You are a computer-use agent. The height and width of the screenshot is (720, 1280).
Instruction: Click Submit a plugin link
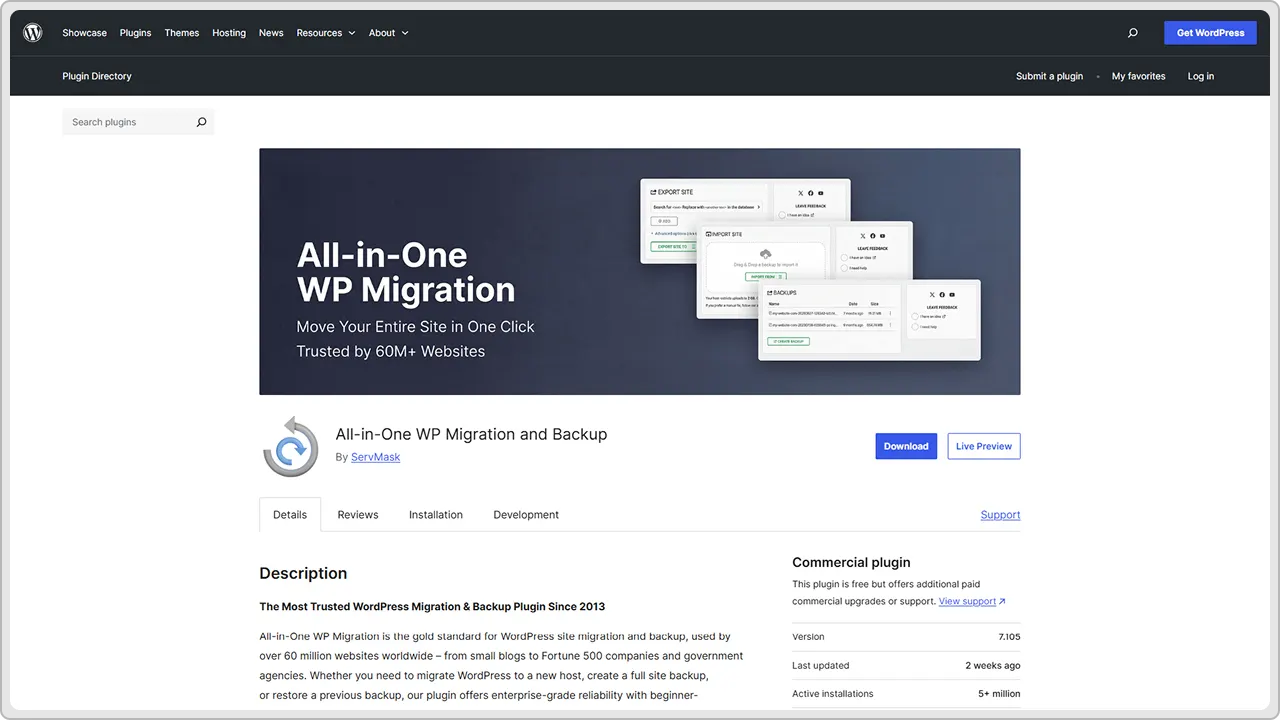point(1049,76)
